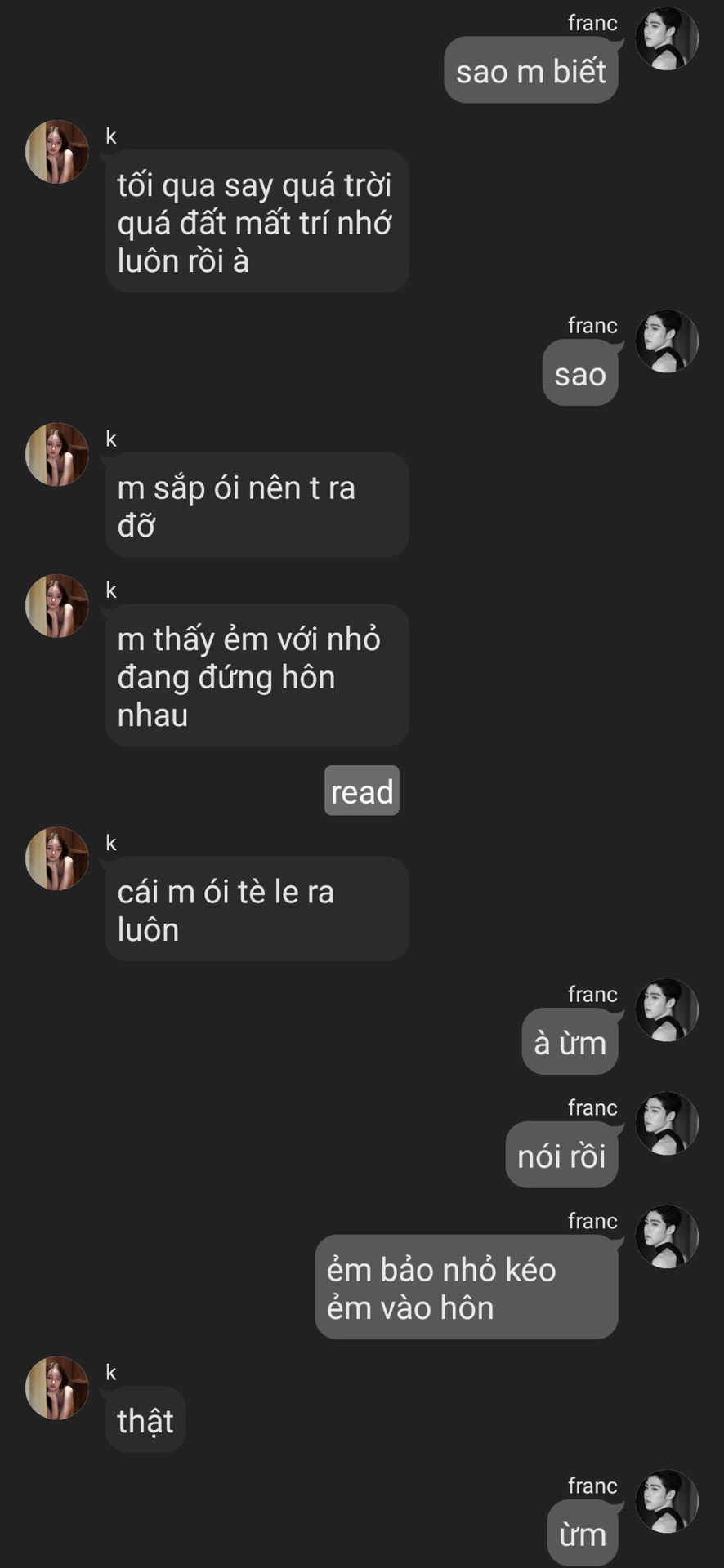Open k's avatar next to "tối qua say" message
This screenshot has width=724, height=1568.
(x=57, y=152)
